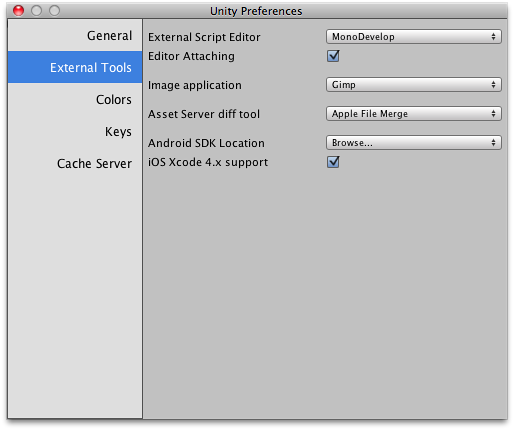Close the Unity Preferences window
The image size is (514, 430).
(18, 11)
